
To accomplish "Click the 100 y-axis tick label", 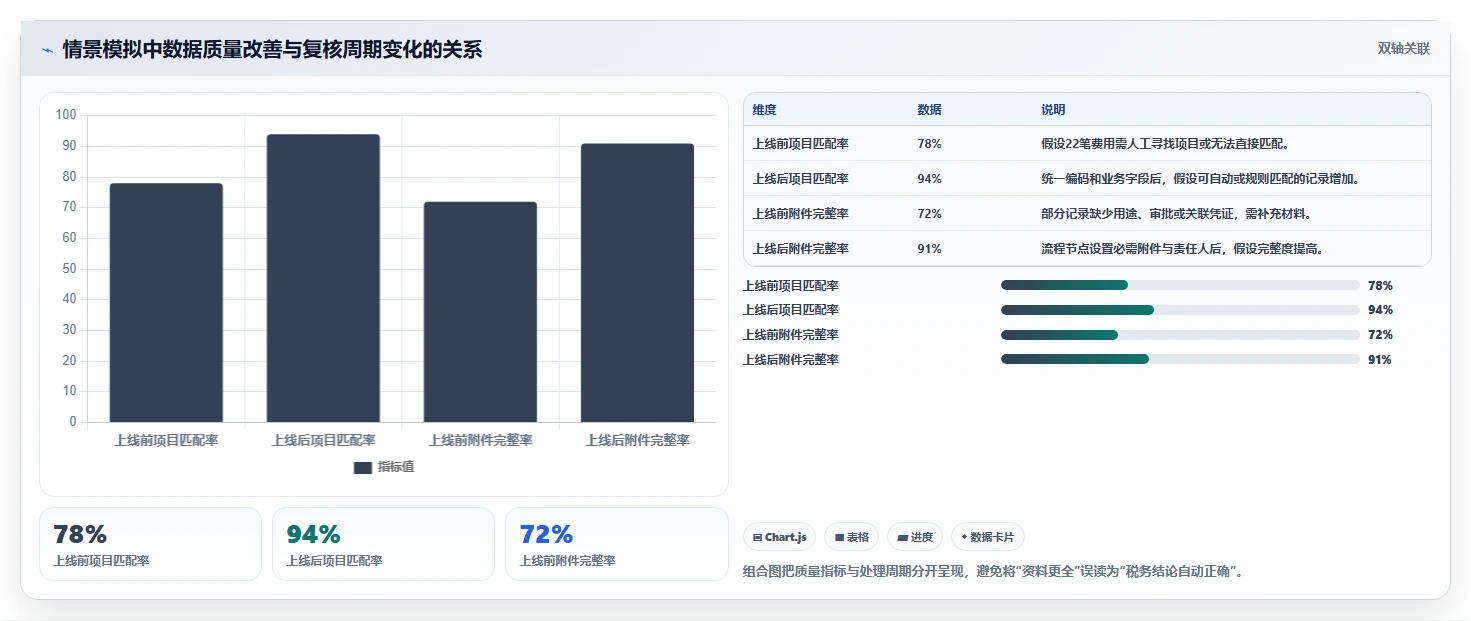I will point(66,115).
